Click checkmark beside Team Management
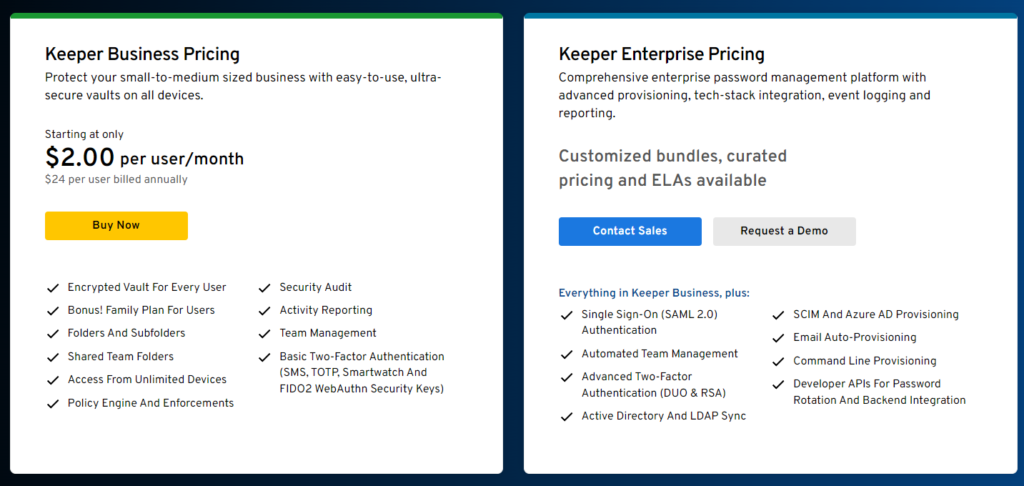This screenshot has height=486, width=1024. pyautogui.click(x=264, y=334)
